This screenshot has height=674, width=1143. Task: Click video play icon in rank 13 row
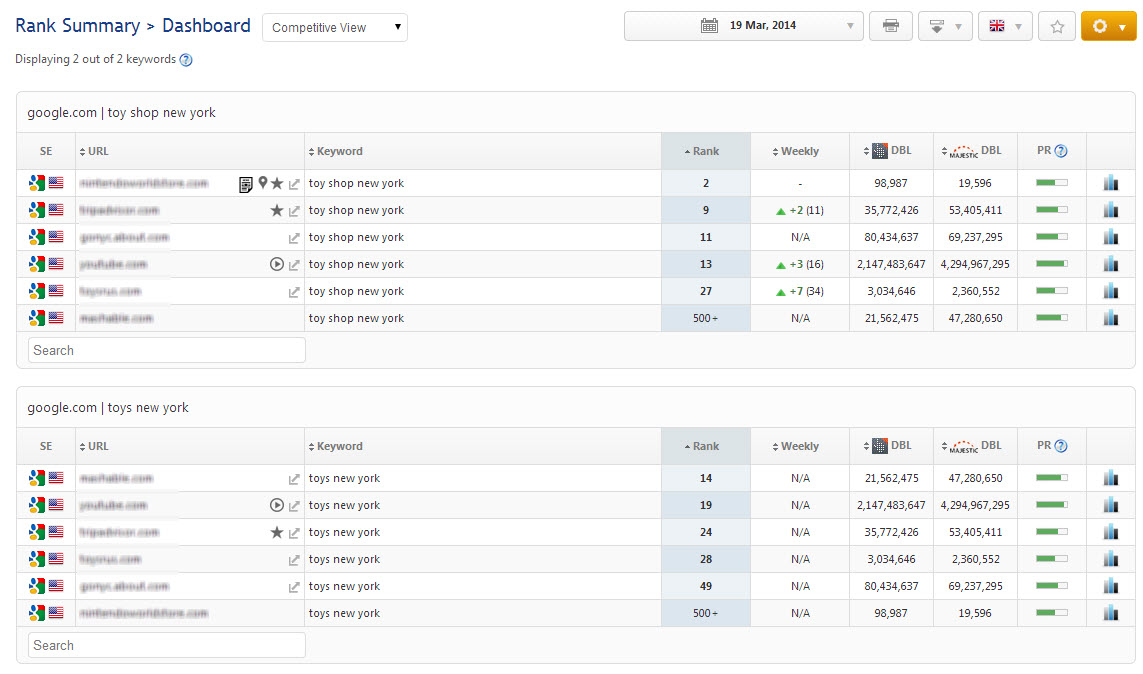(x=277, y=265)
